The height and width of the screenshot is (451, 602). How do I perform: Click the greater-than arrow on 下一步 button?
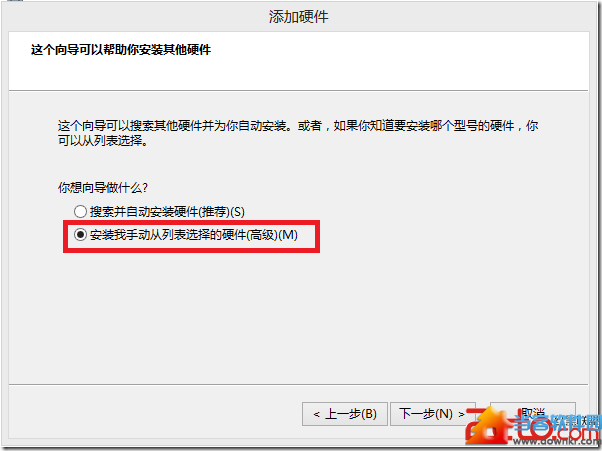[x=461, y=415]
